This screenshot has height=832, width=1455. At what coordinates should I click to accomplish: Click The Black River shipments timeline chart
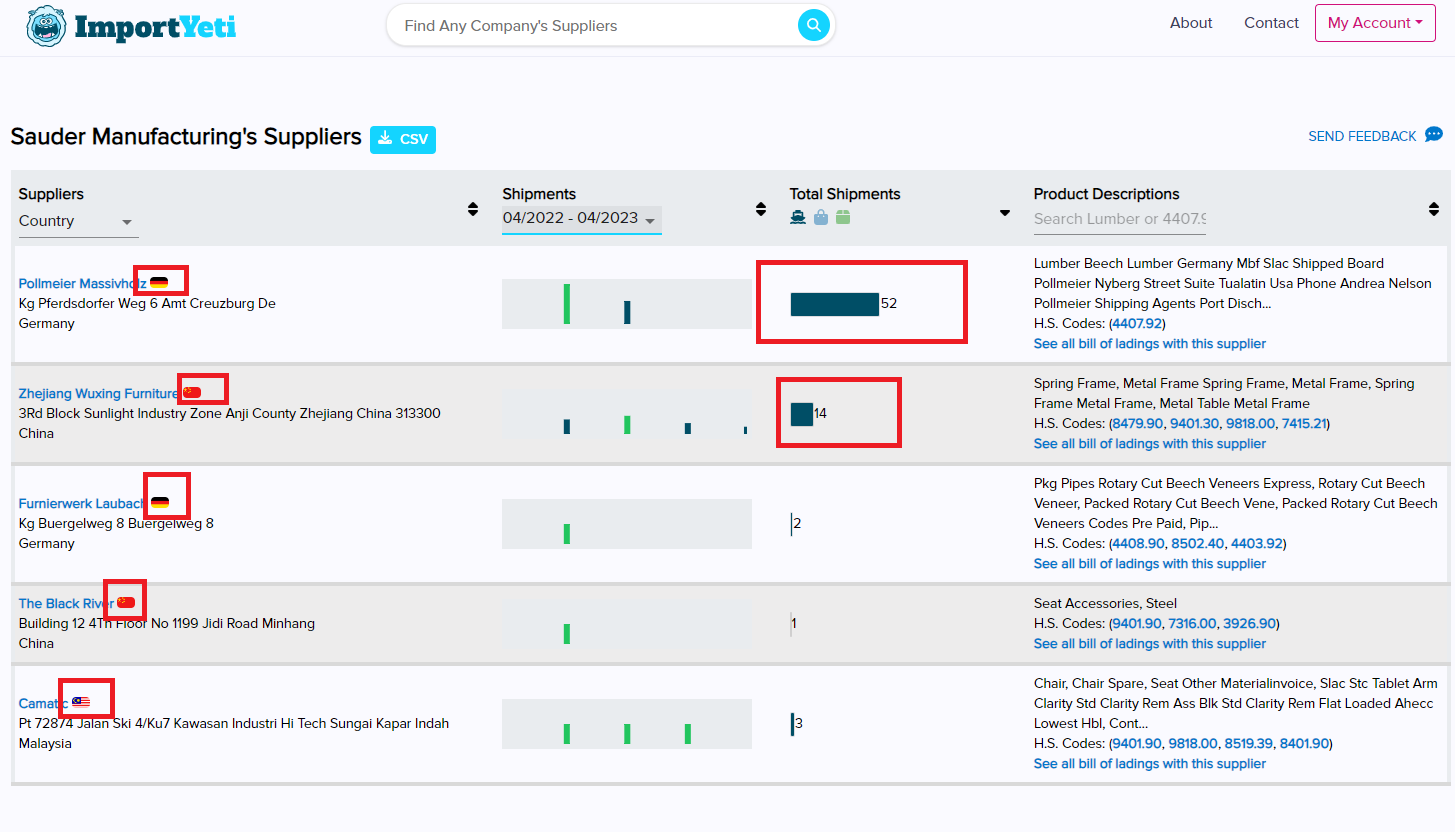(627, 624)
